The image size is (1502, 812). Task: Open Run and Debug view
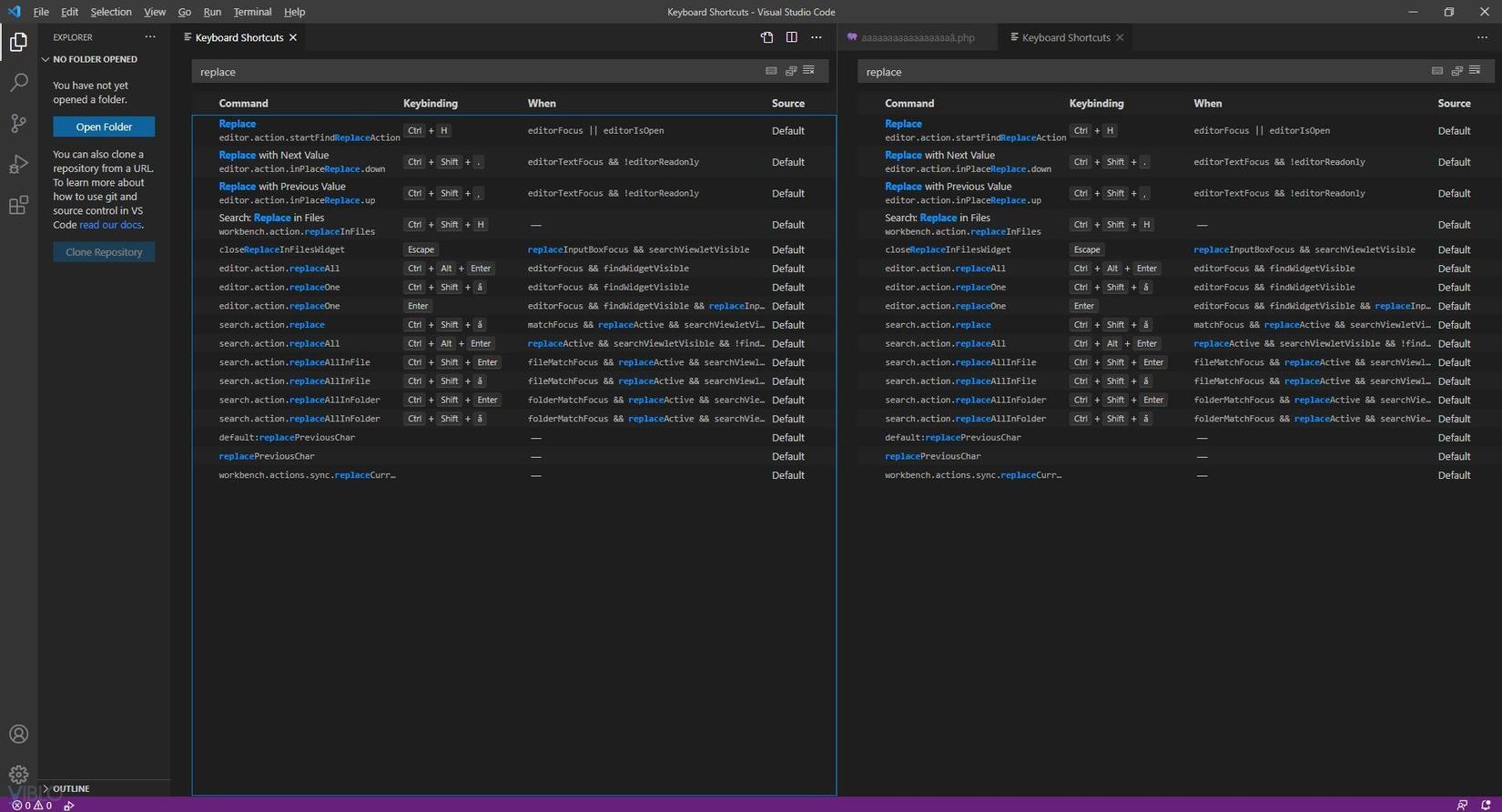tap(18, 165)
